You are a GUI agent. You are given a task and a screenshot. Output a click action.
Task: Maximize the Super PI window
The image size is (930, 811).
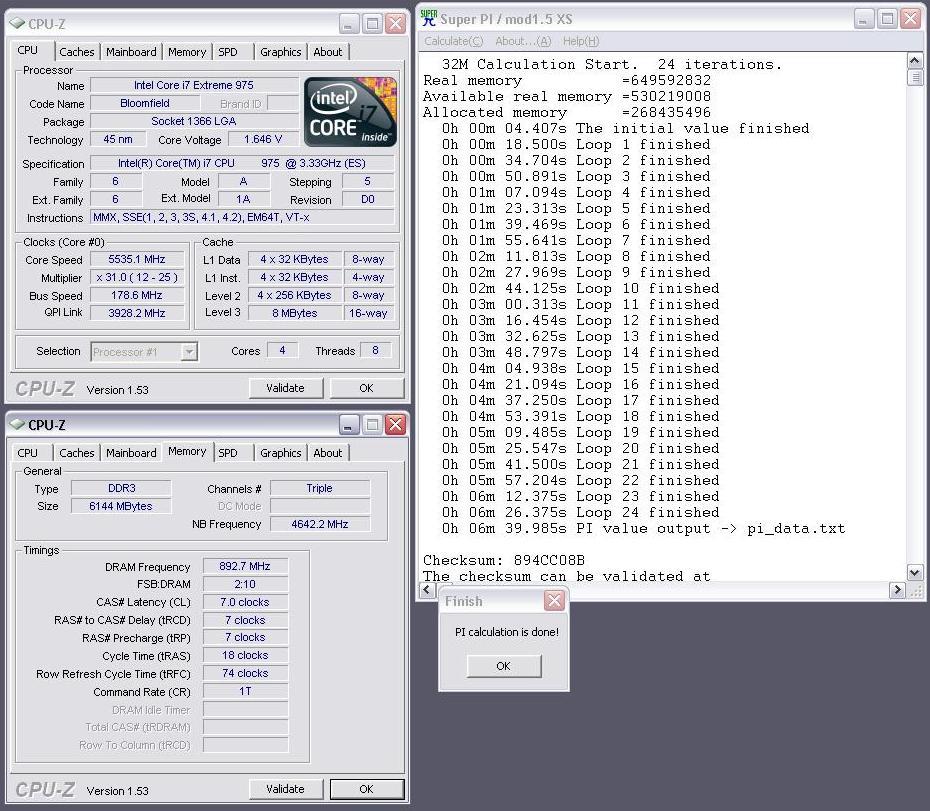[887, 19]
